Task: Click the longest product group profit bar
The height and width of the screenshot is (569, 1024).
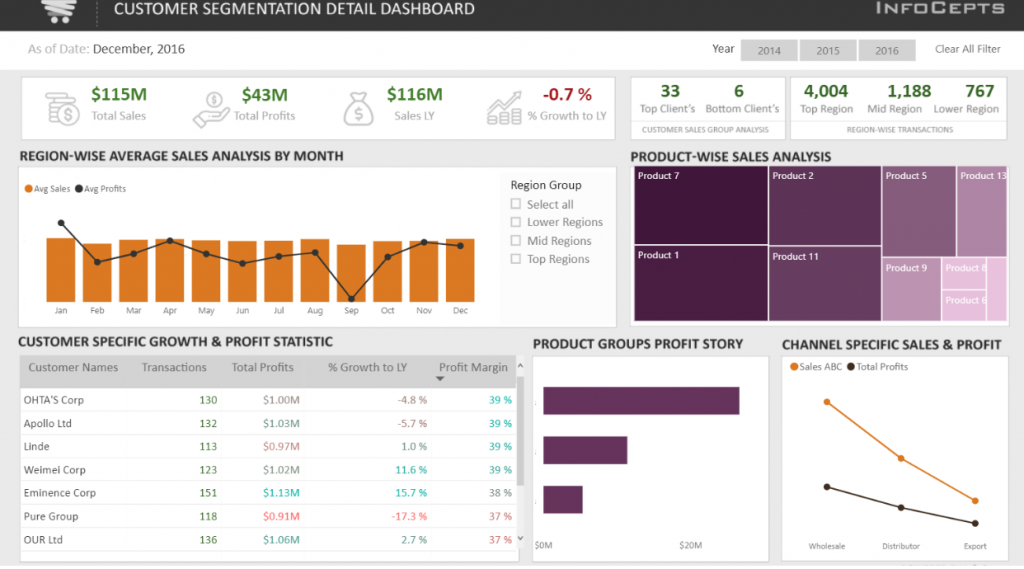Action: tap(641, 400)
